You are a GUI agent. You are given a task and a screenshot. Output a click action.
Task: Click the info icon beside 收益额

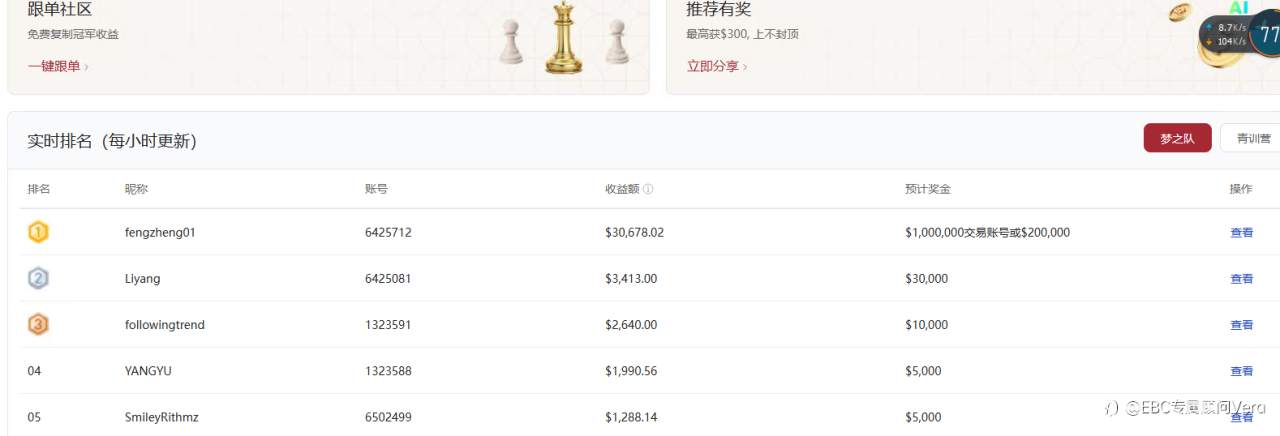(648, 189)
